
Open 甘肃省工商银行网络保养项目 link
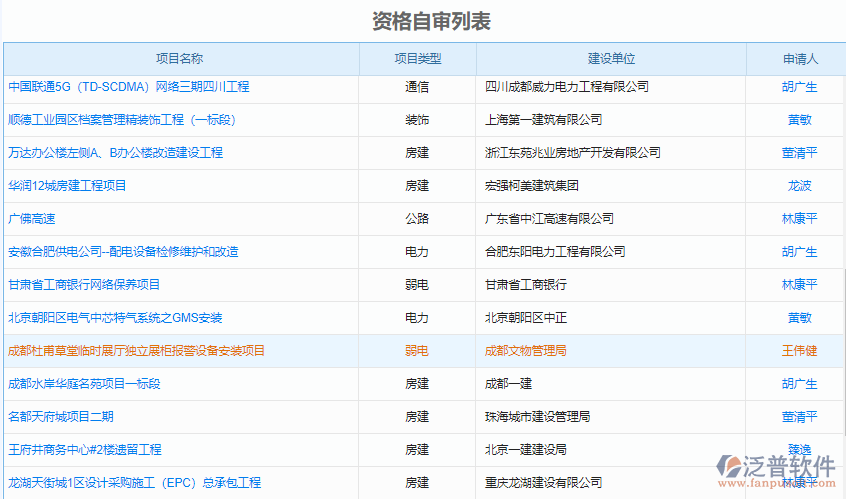coord(84,285)
